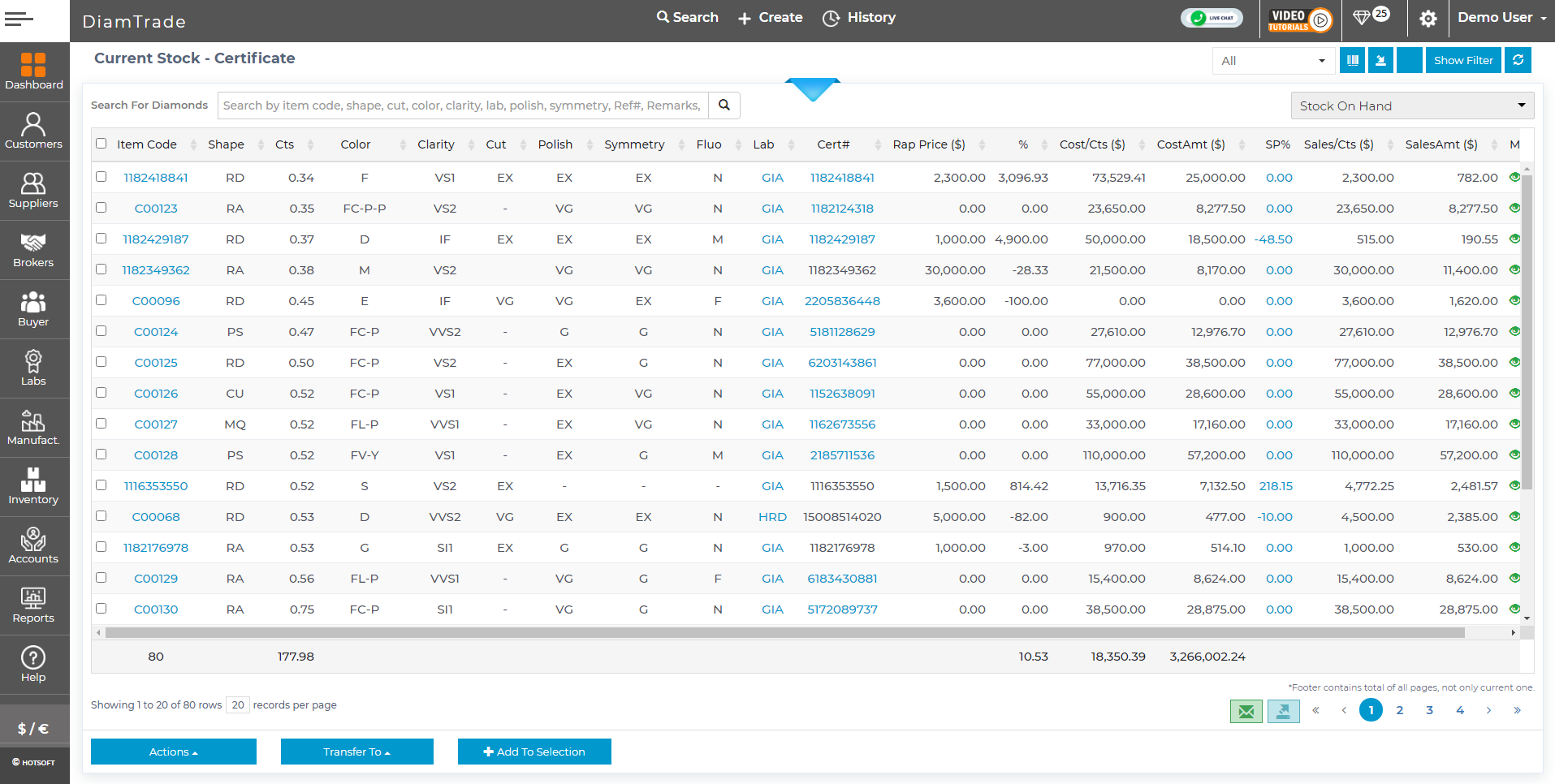The height and width of the screenshot is (784, 1555).
Task: Open the Inventory section in sidebar
Action: [33, 485]
